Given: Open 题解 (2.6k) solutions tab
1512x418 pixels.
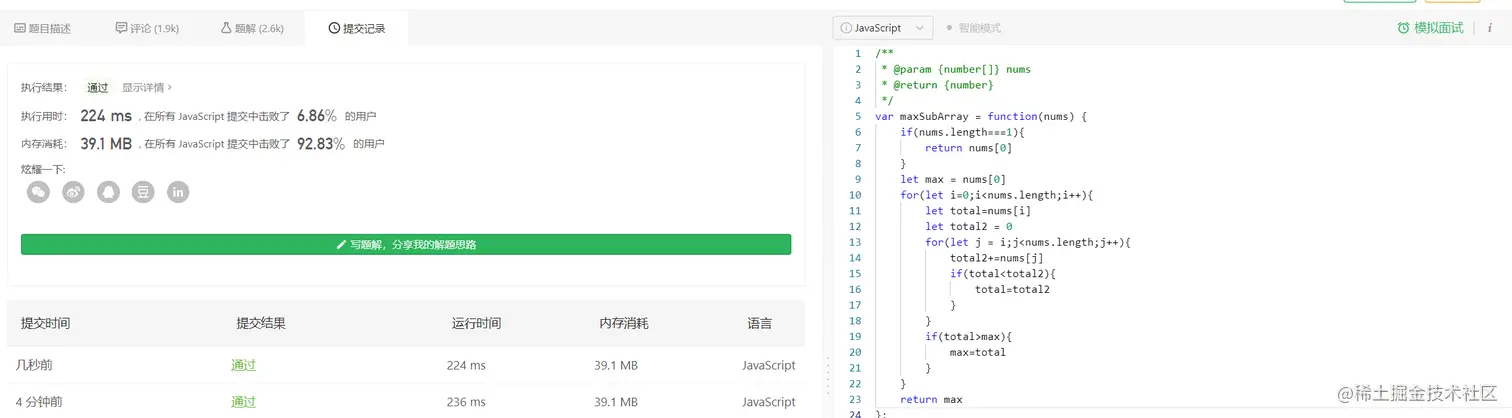Looking at the screenshot, I should point(253,28).
